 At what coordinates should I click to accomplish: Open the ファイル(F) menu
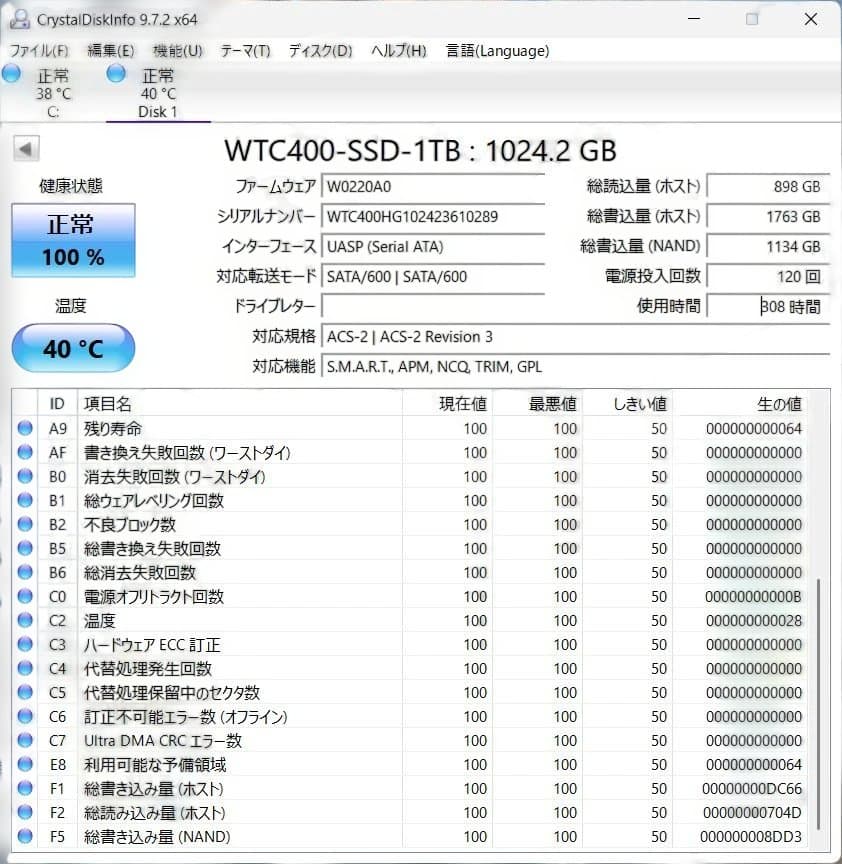click(x=39, y=51)
